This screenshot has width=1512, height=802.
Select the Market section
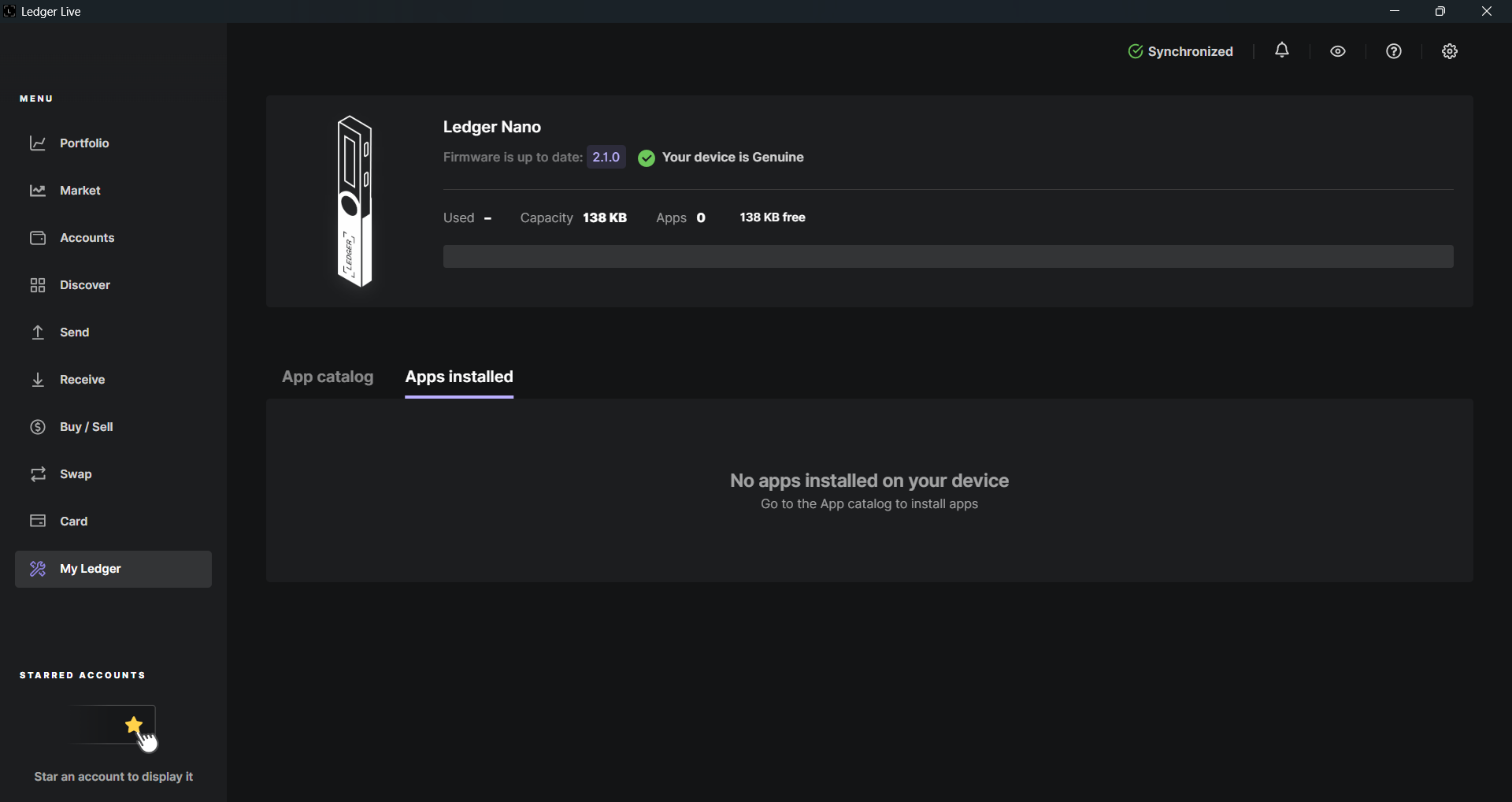80,190
